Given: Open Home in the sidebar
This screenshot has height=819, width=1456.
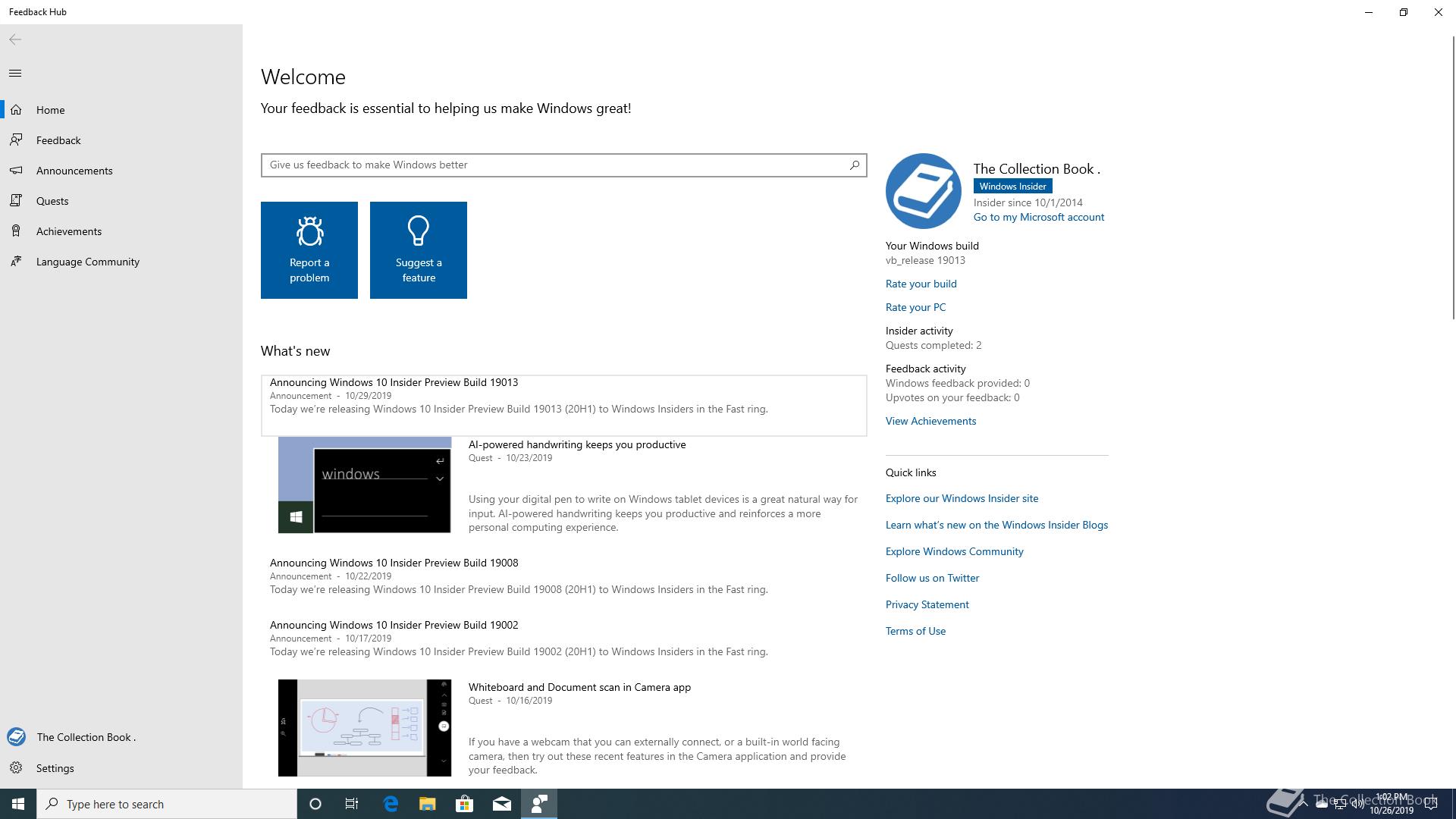Looking at the screenshot, I should [x=121, y=110].
